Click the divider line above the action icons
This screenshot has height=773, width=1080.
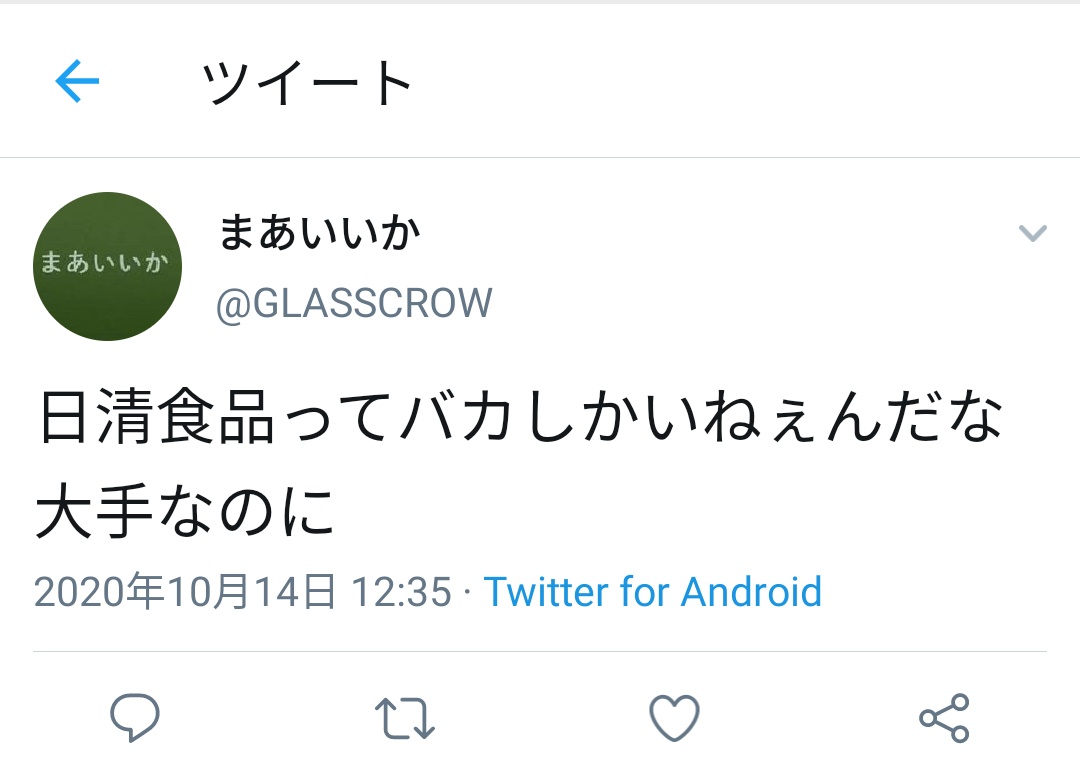pos(540,651)
